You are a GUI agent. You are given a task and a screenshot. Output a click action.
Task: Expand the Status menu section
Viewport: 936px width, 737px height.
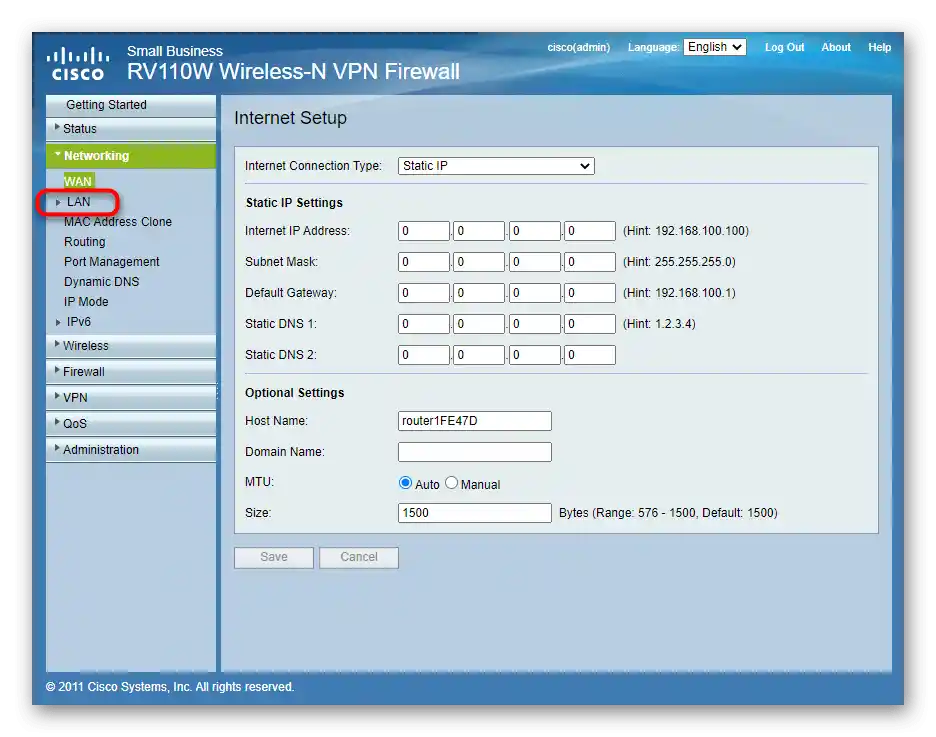tap(131, 129)
